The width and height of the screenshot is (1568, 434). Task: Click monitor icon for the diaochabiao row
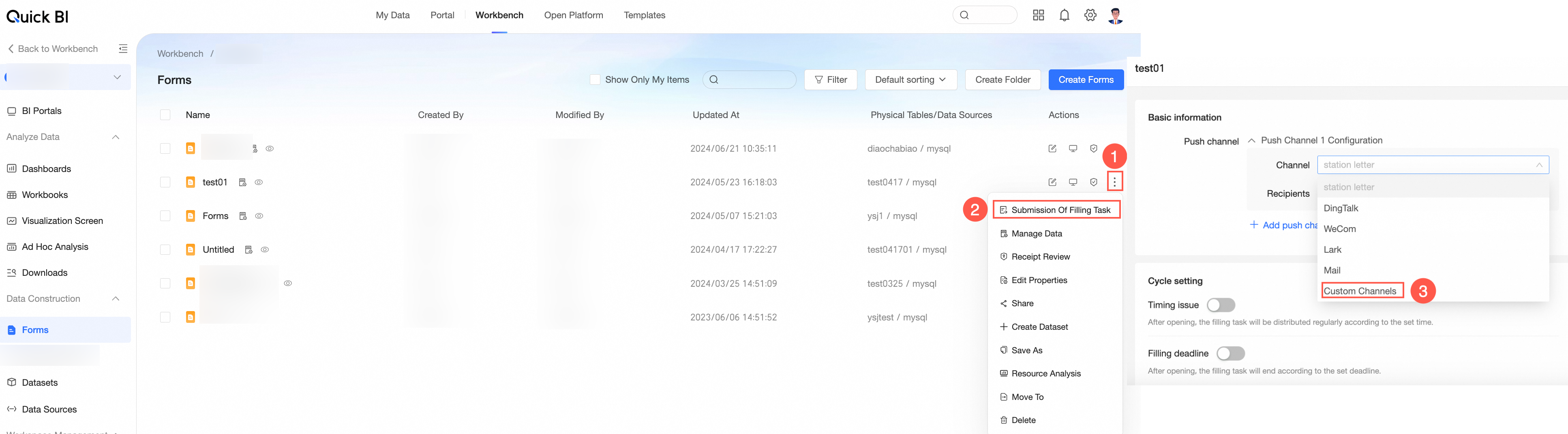pyautogui.click(x=1073, y=148)
